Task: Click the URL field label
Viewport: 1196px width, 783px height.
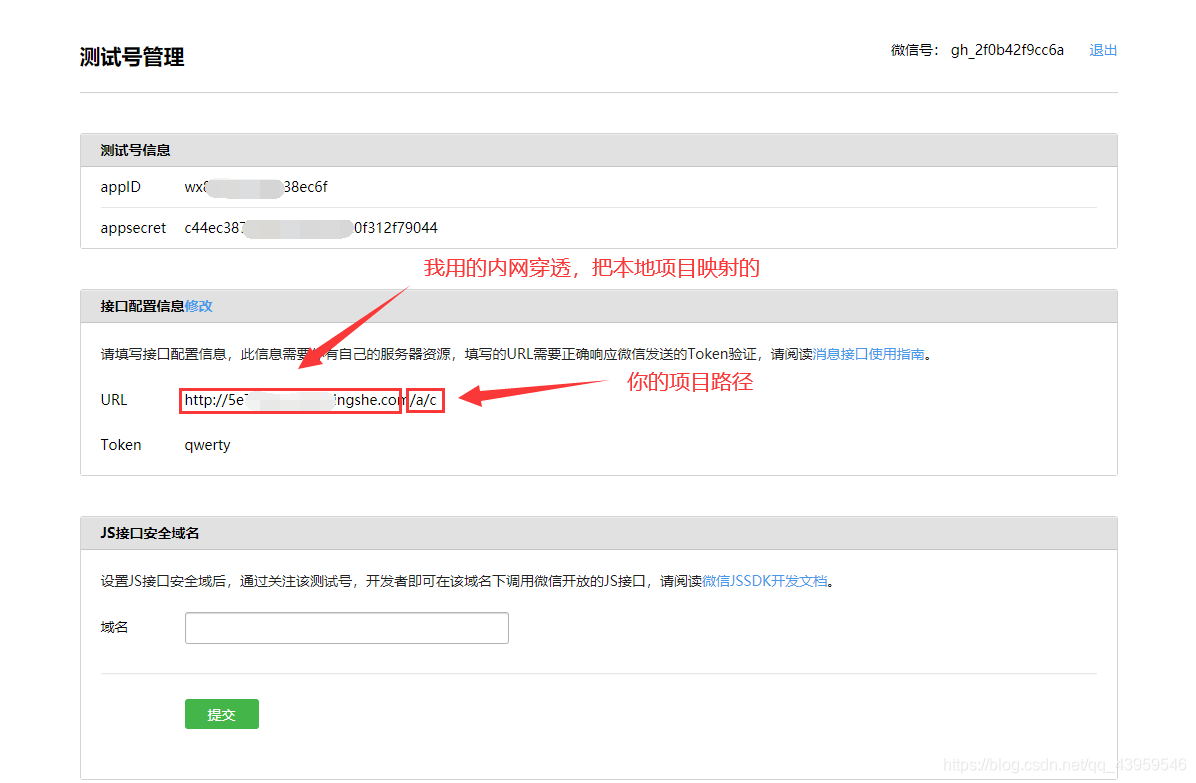Action: (x=114, y=400)
